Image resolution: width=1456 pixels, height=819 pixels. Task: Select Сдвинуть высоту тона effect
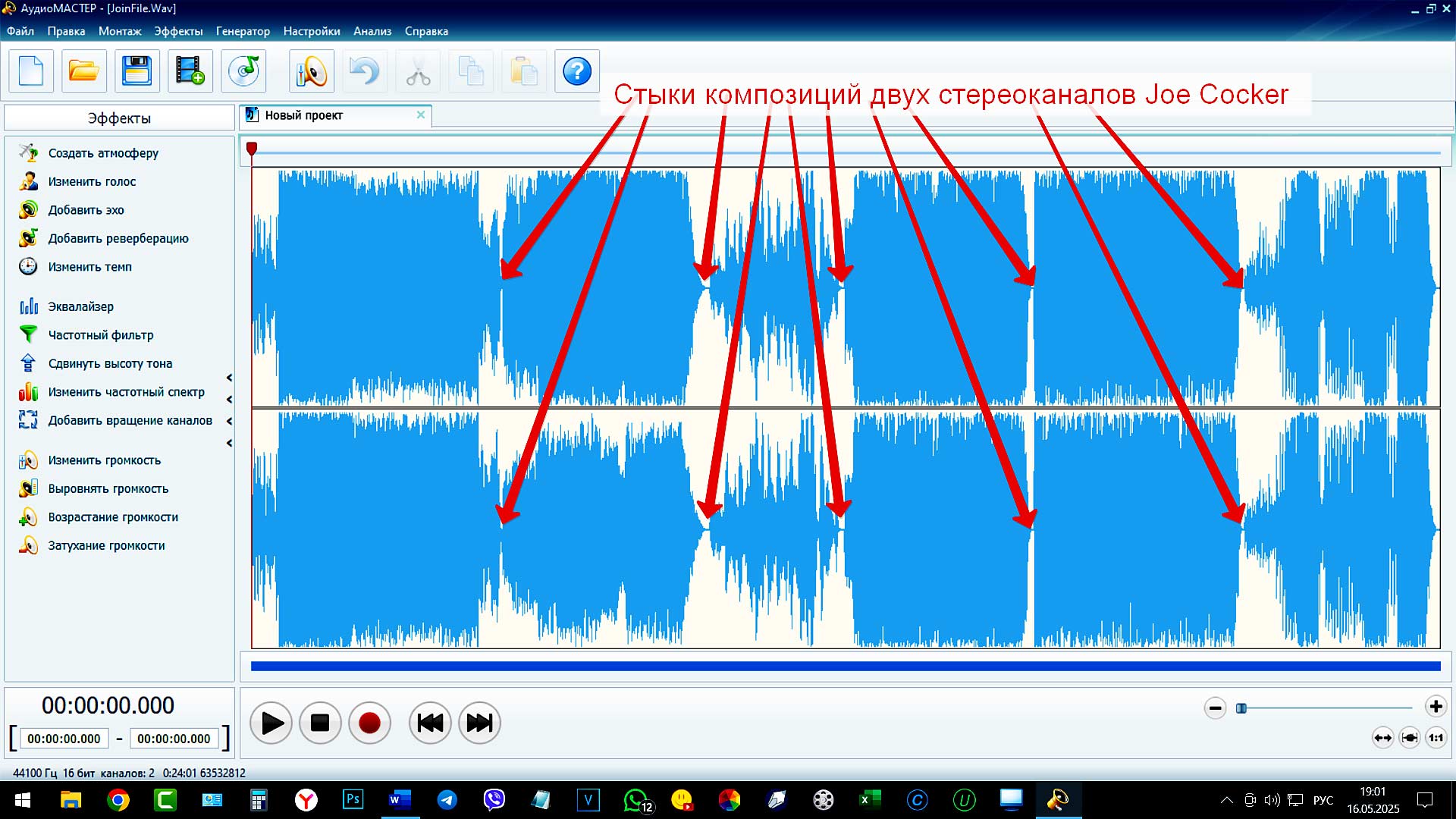tap(110, 364)
